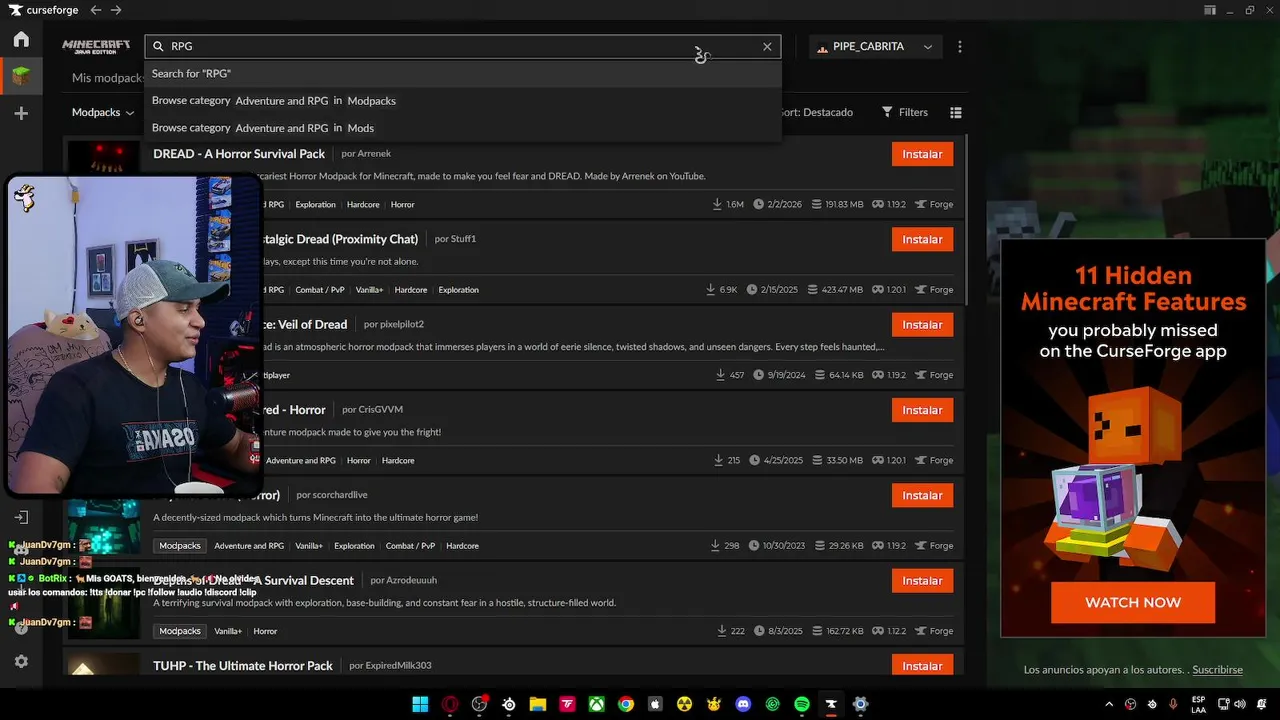This screenshot has width=1280, height=720.
Task: Open author Azrodeuuuh's page
Action: 411,580
